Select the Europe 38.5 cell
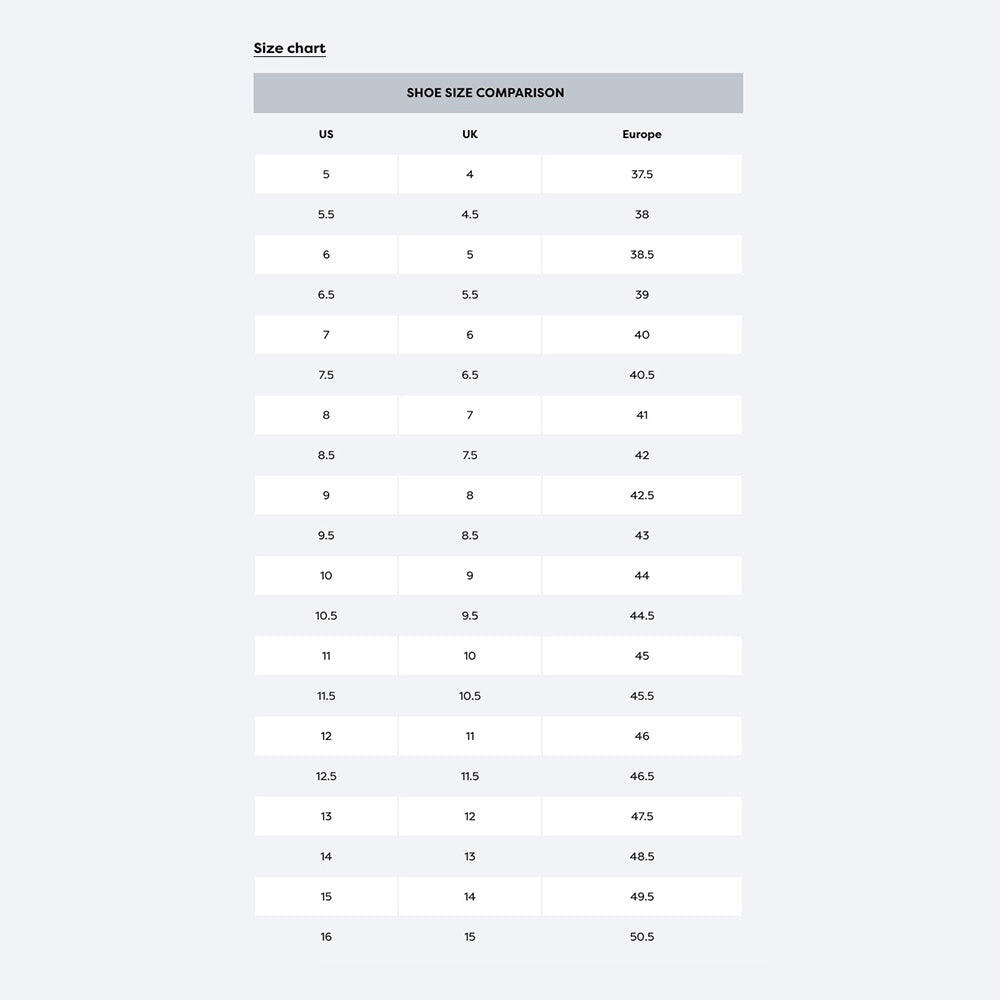This screenshot has height=1000, width=1000. coord(642,255)
